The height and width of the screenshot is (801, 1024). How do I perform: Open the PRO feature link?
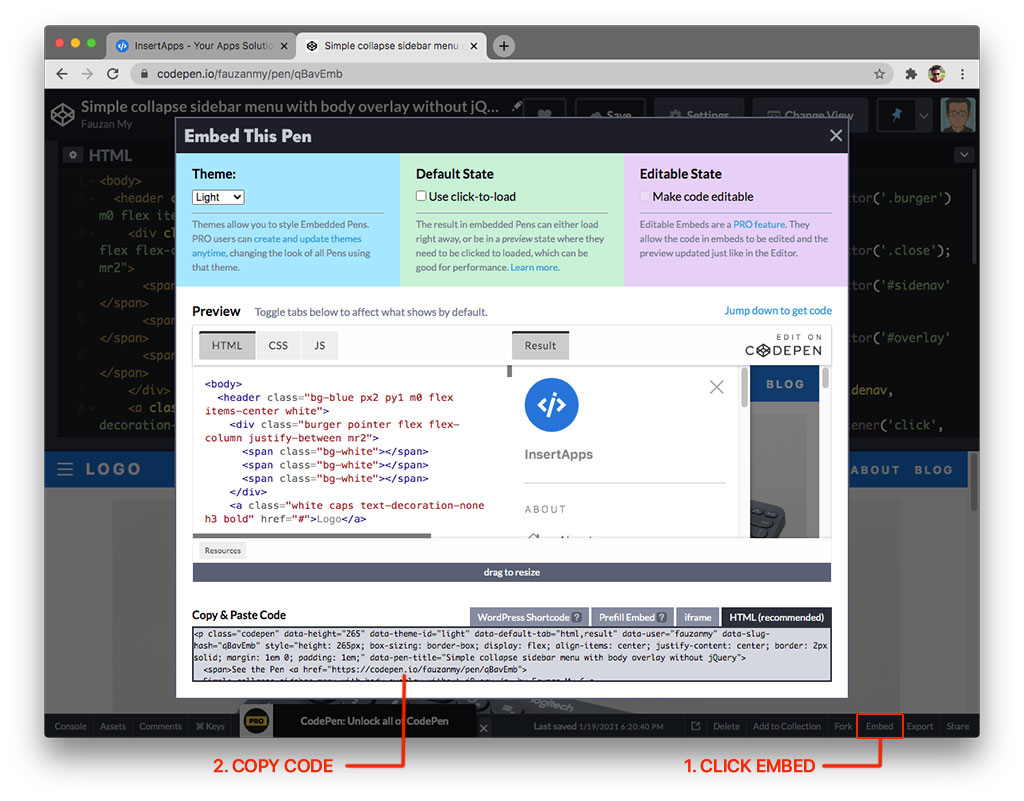[759, 225]
